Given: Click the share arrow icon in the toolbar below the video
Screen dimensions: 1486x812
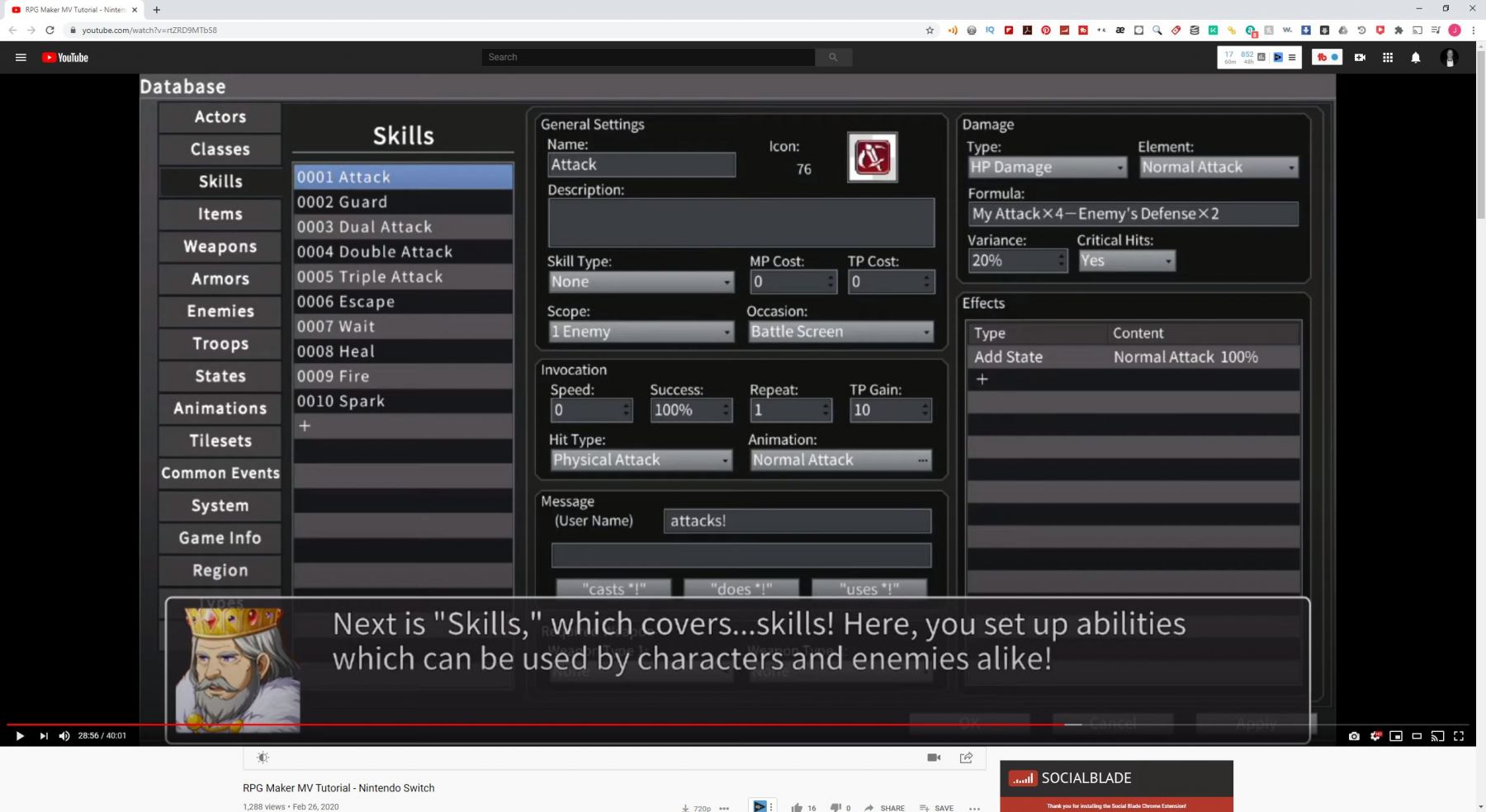Looking at the screenshot, I should [966, 758].
